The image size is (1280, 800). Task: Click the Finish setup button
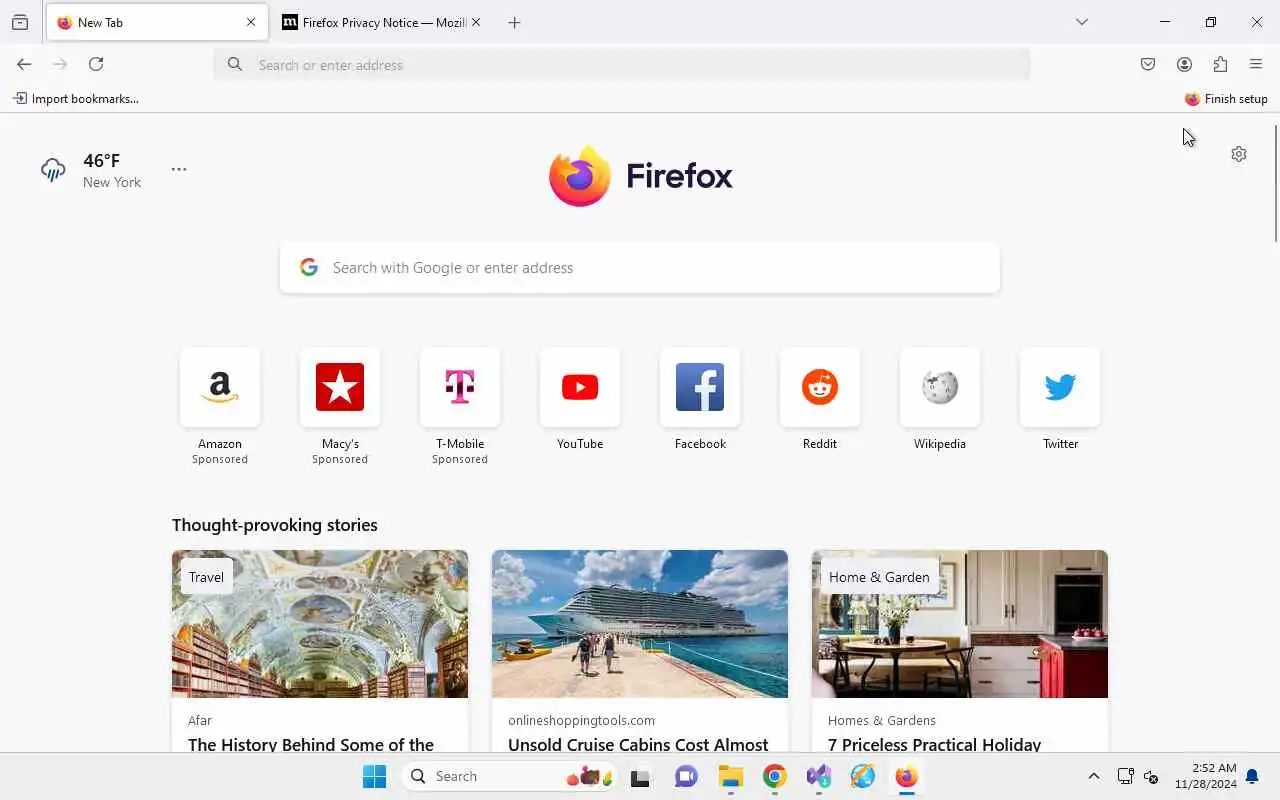pos(1226,99)
